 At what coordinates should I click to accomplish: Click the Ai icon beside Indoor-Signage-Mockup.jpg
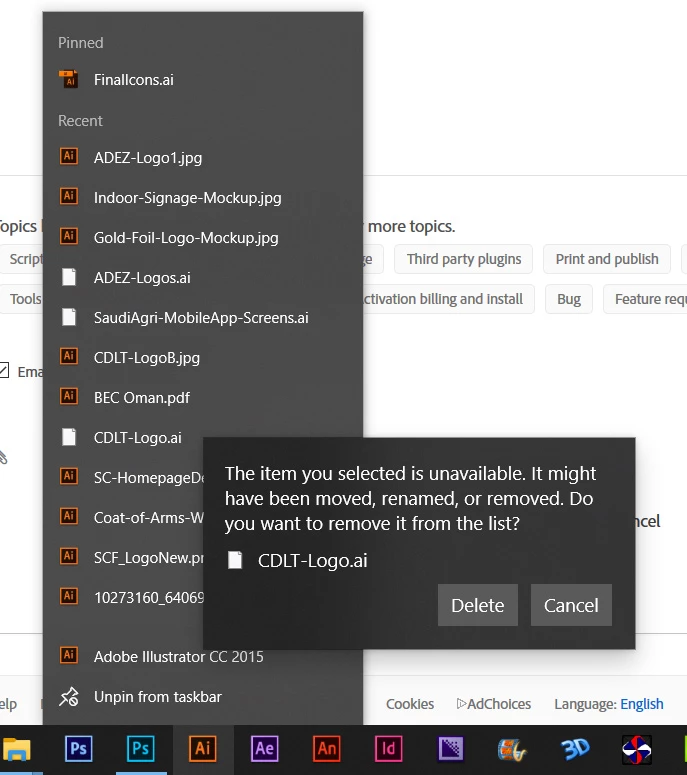point(69,196)
